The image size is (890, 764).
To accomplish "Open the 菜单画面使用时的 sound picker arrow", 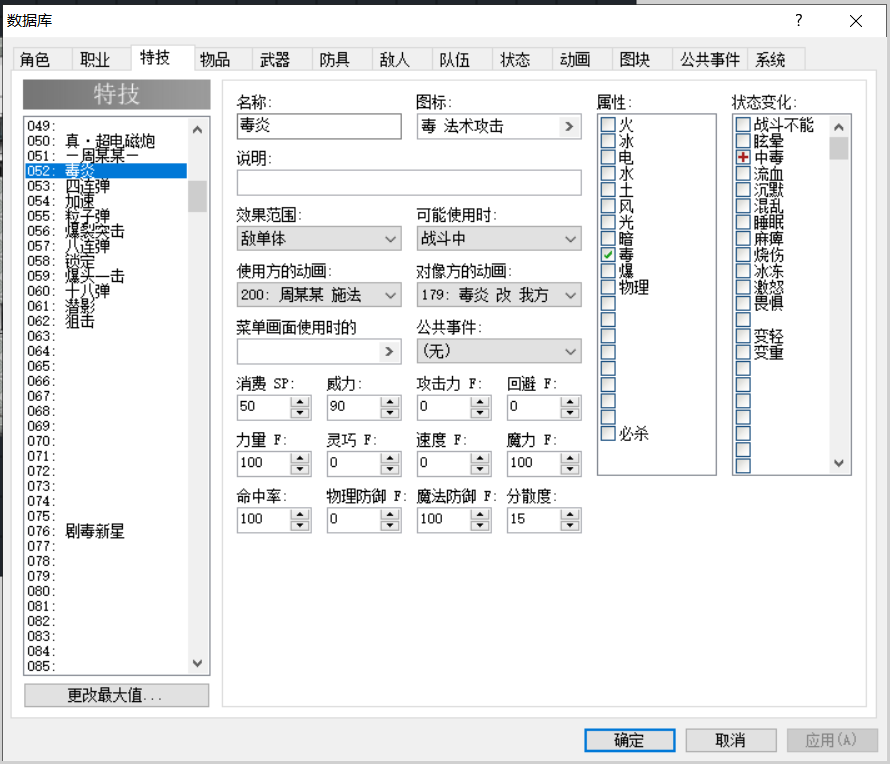I will pyautogui.click(x=389, y=351).
